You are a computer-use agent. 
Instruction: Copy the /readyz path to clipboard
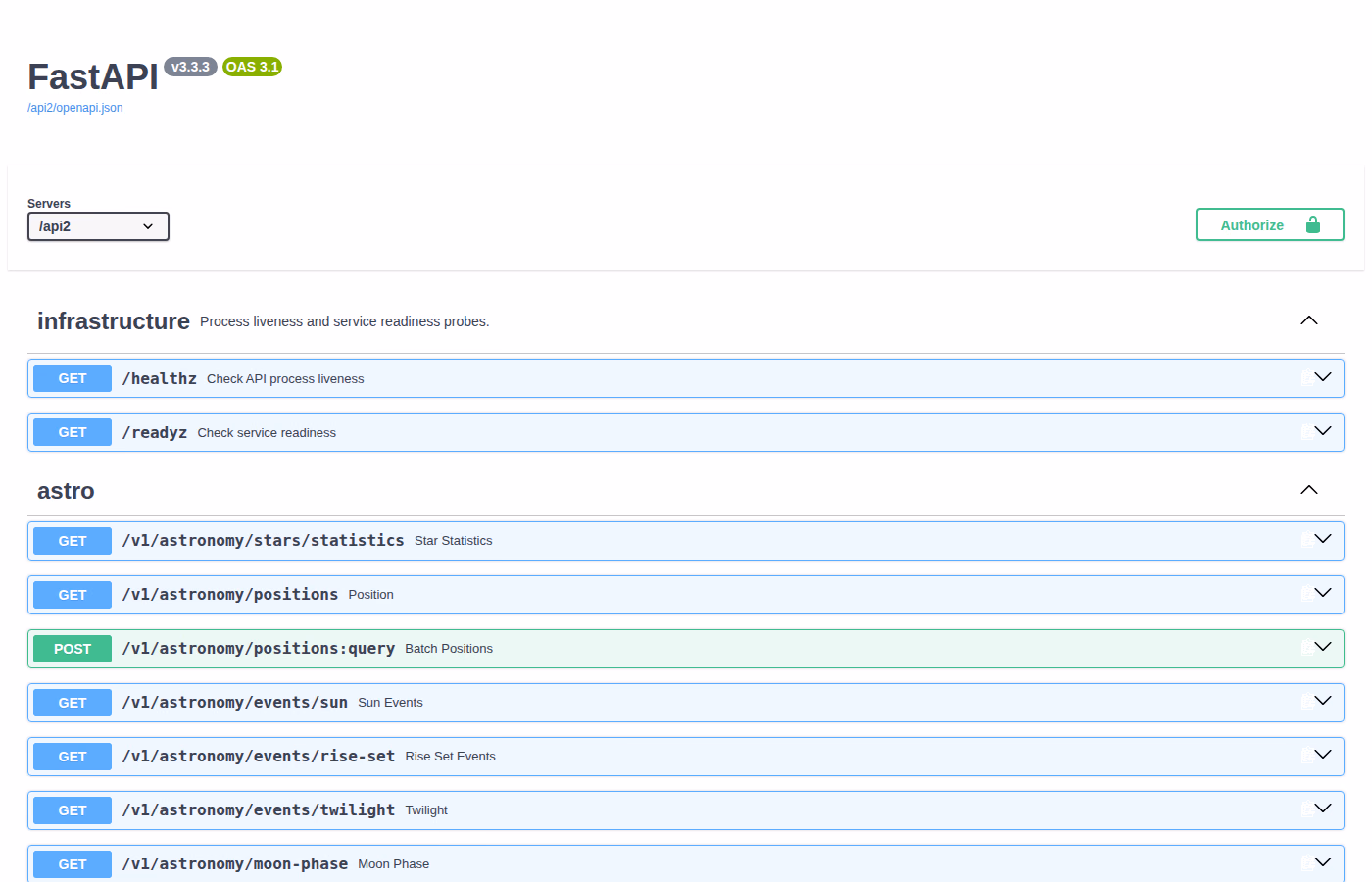click(x=1307, y=432)
